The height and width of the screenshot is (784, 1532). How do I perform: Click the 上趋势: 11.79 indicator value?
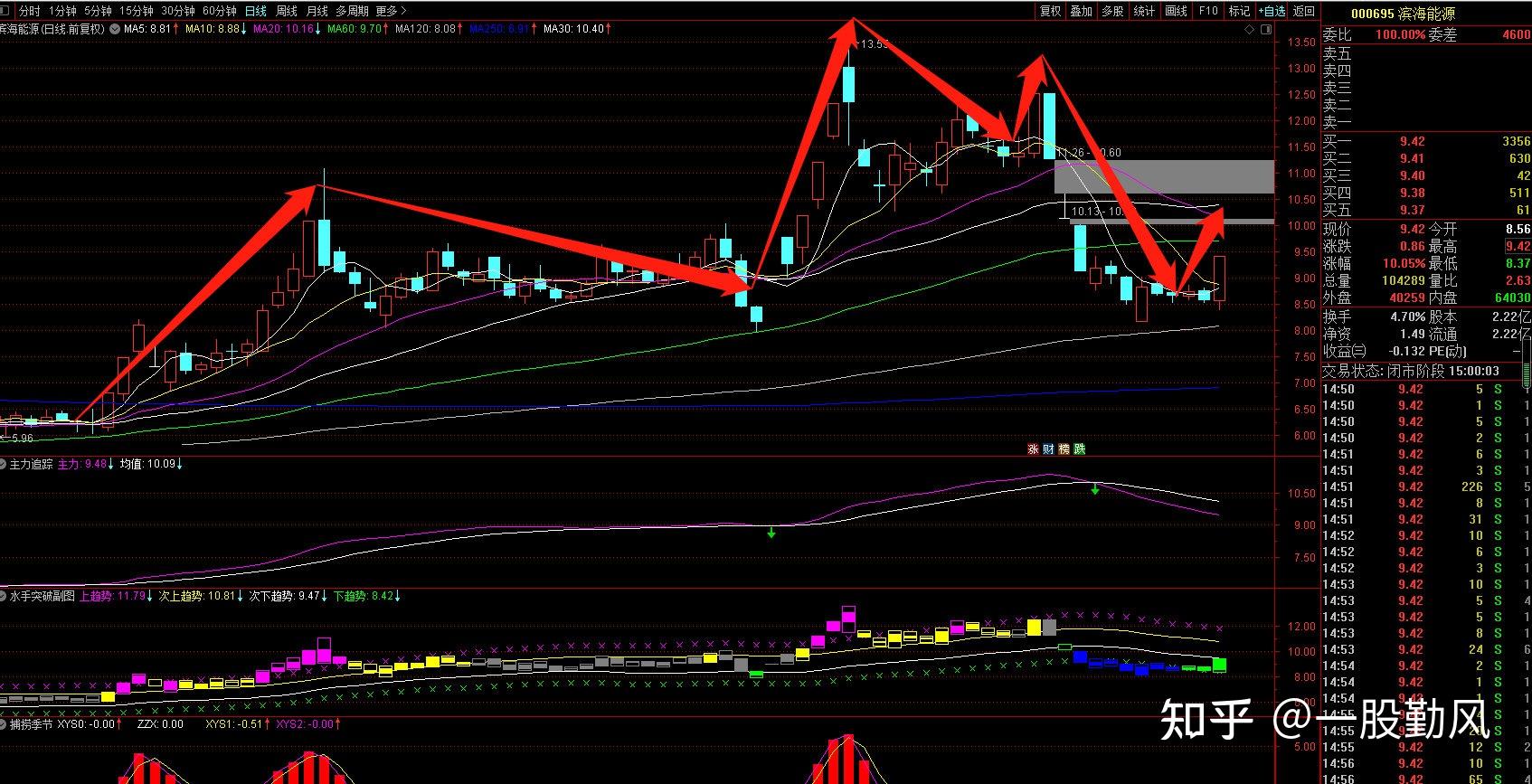pyautogui.click(x=112, y=596)
